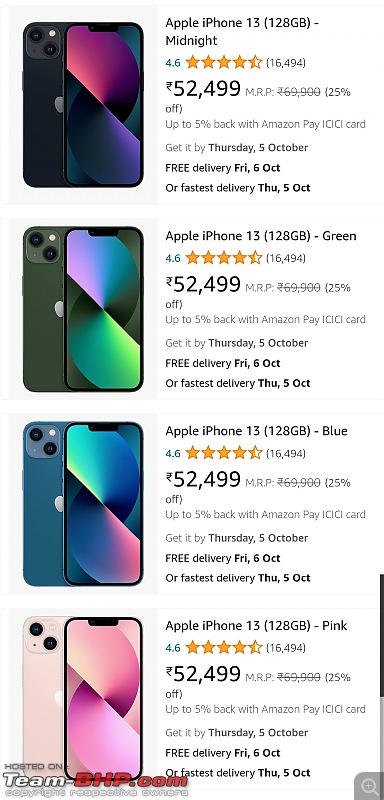Click the ₹52,499 price of the Pink iPhone
This screenshot has height=800, width=384.
[x=203, y=674]
